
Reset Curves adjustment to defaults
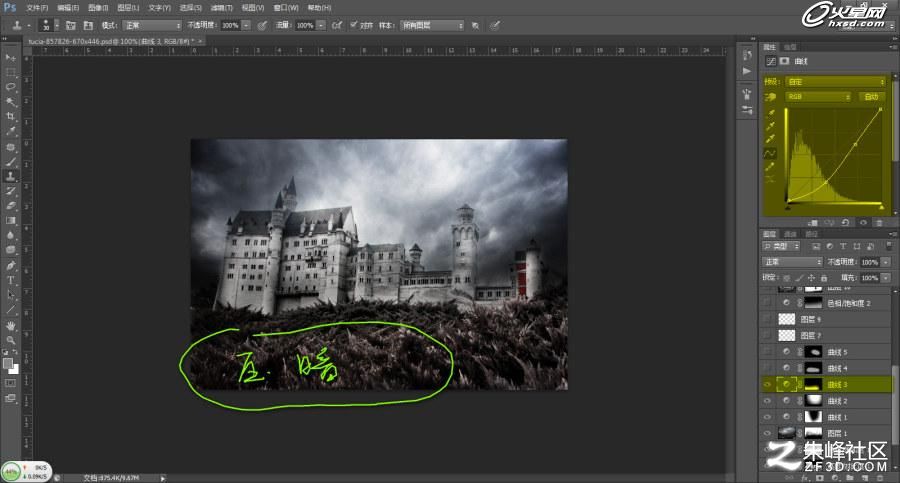click(x=845, y=222)
